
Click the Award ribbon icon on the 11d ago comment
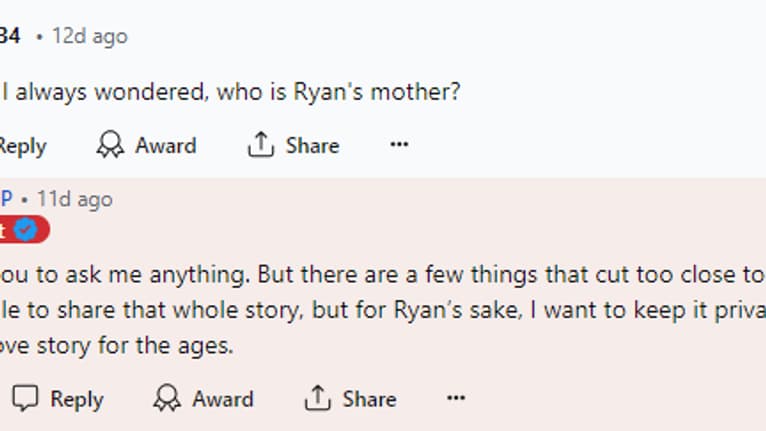167,398
